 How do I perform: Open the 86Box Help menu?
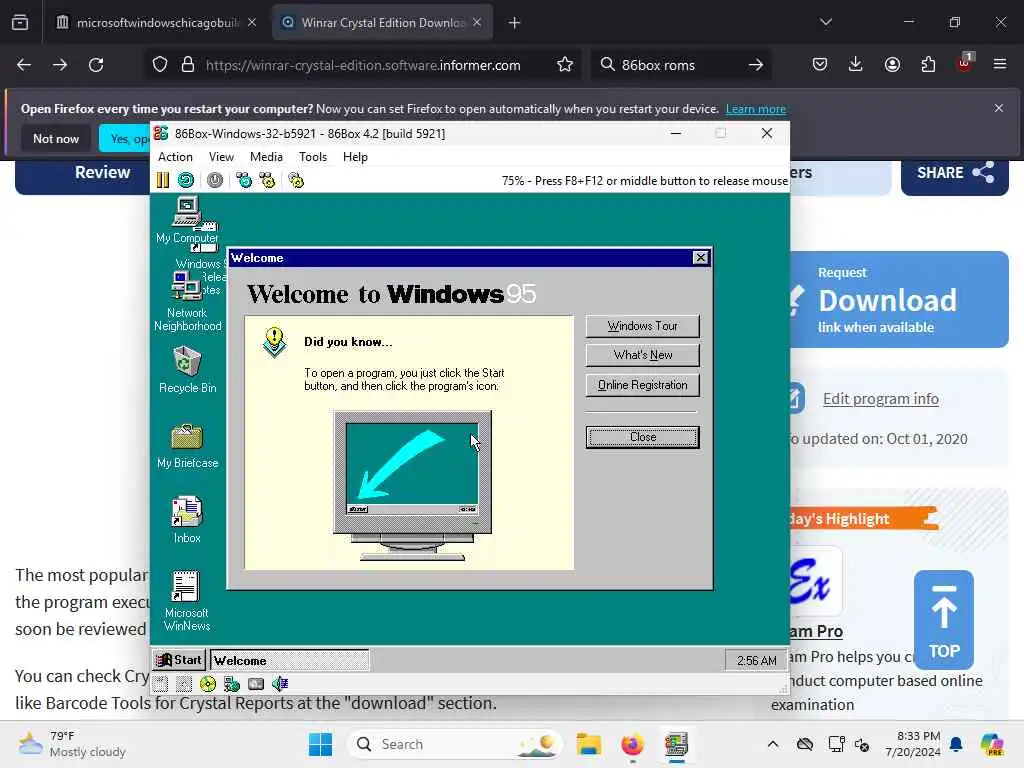tap(355, 157)
